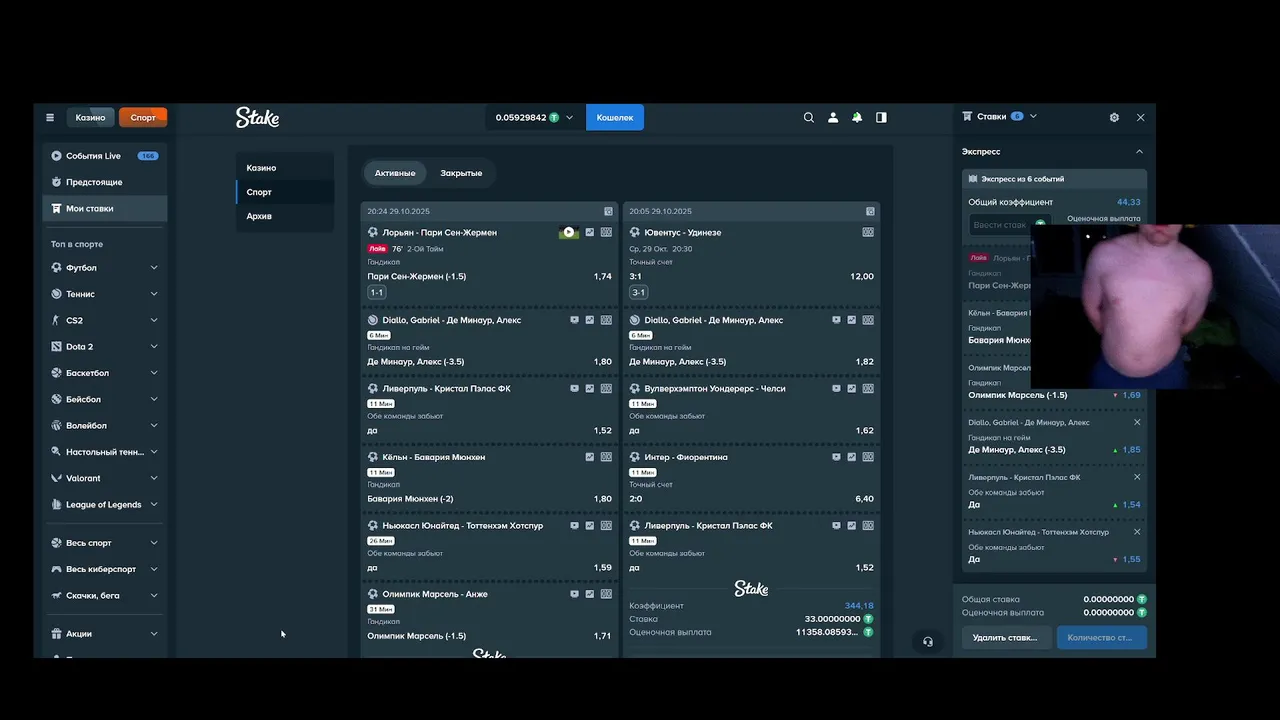Viewport: 1280px width, 720px height.
Task: Open the user profile icon
Action: click(833, 117)
